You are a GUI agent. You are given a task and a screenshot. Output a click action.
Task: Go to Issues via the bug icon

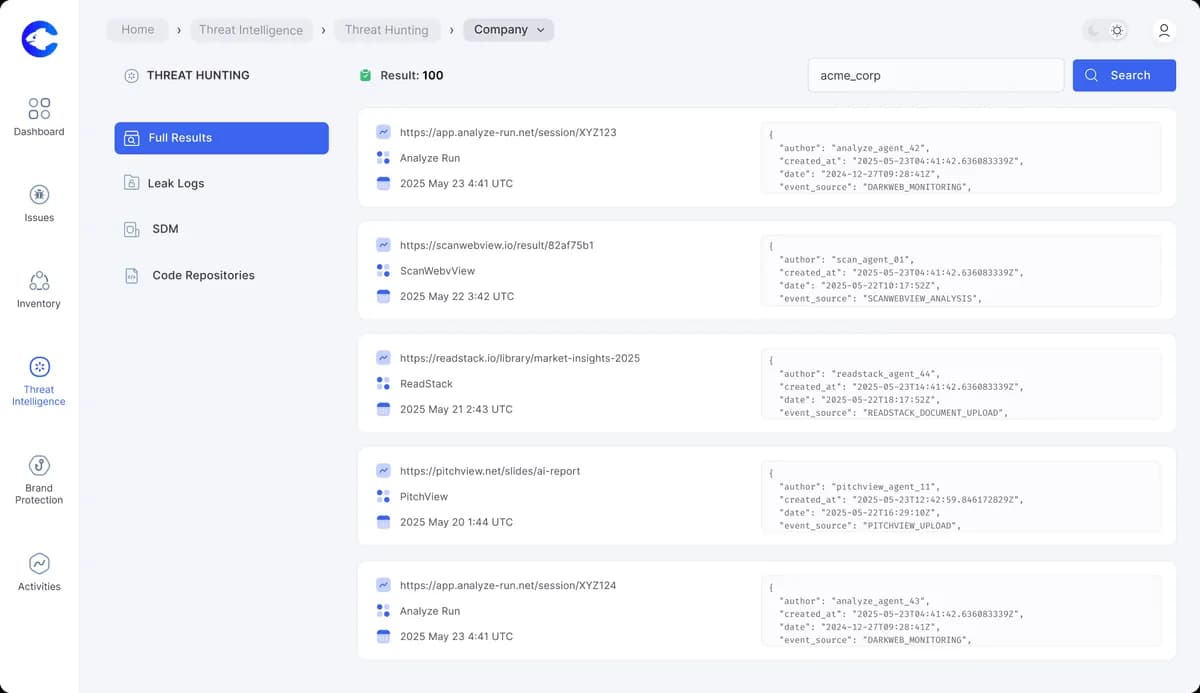tap(39, 194)
